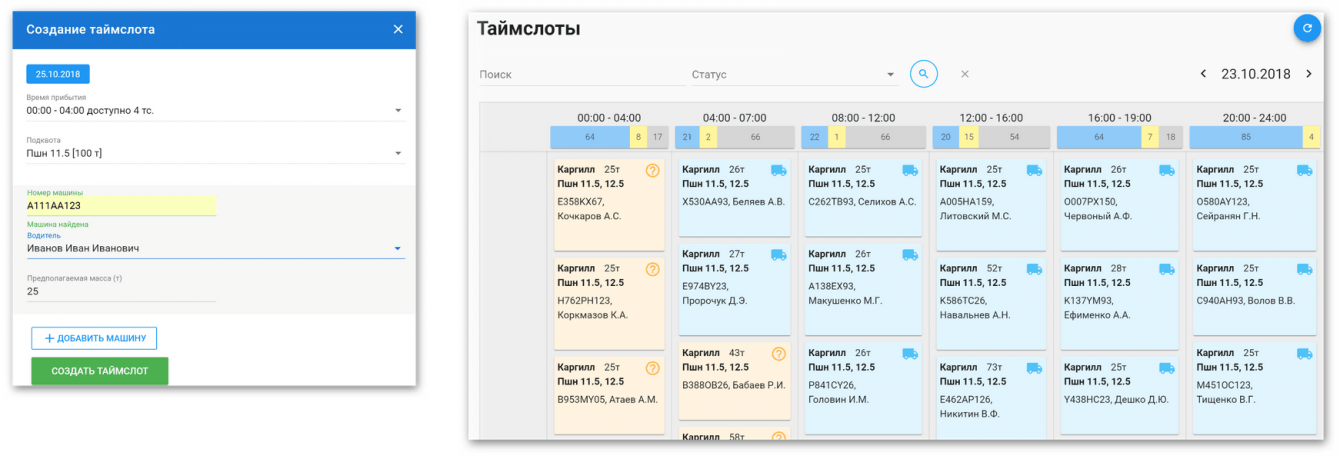Click question status icon on В953МУ05 card
Screen dimensions: 1340x469
point(652,368)
